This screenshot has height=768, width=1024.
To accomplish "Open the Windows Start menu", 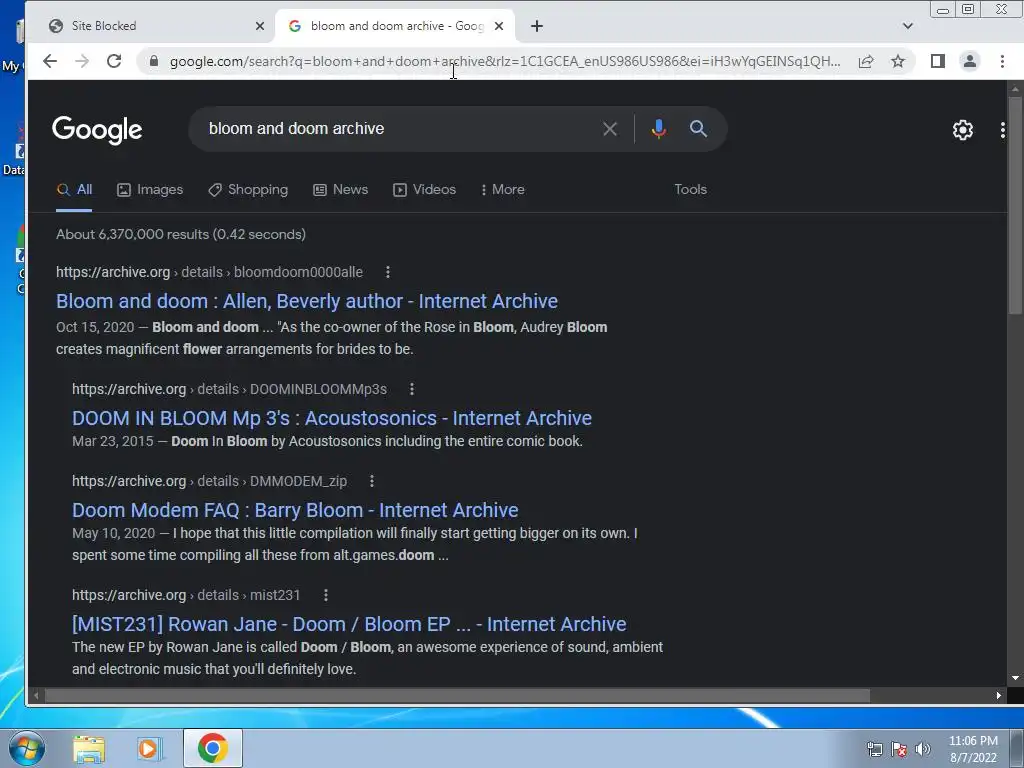I will point(26,748).
